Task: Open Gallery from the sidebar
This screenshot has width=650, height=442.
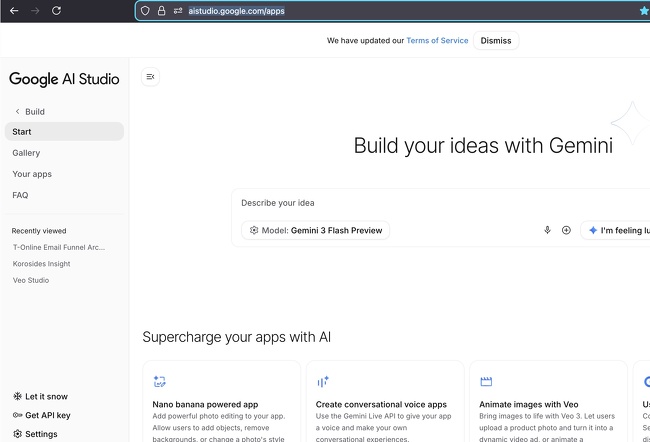Action: pos(26,153)
